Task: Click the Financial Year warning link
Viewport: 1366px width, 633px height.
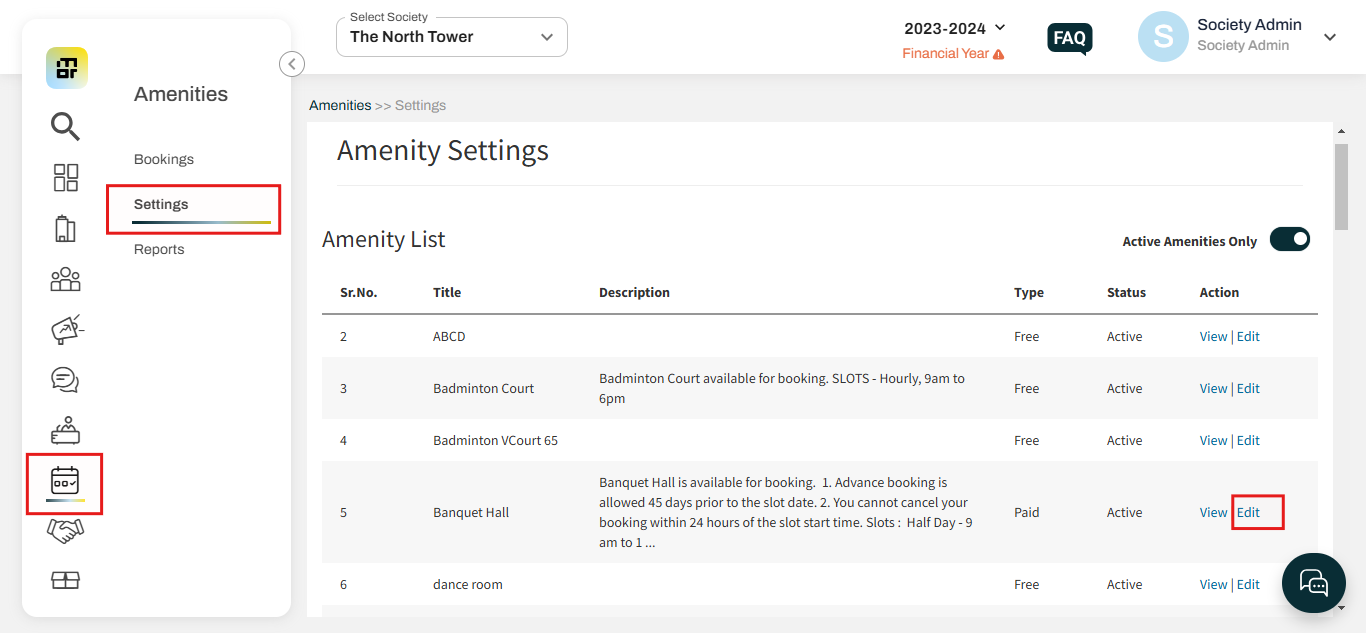Action: click(x=954, y=52)
